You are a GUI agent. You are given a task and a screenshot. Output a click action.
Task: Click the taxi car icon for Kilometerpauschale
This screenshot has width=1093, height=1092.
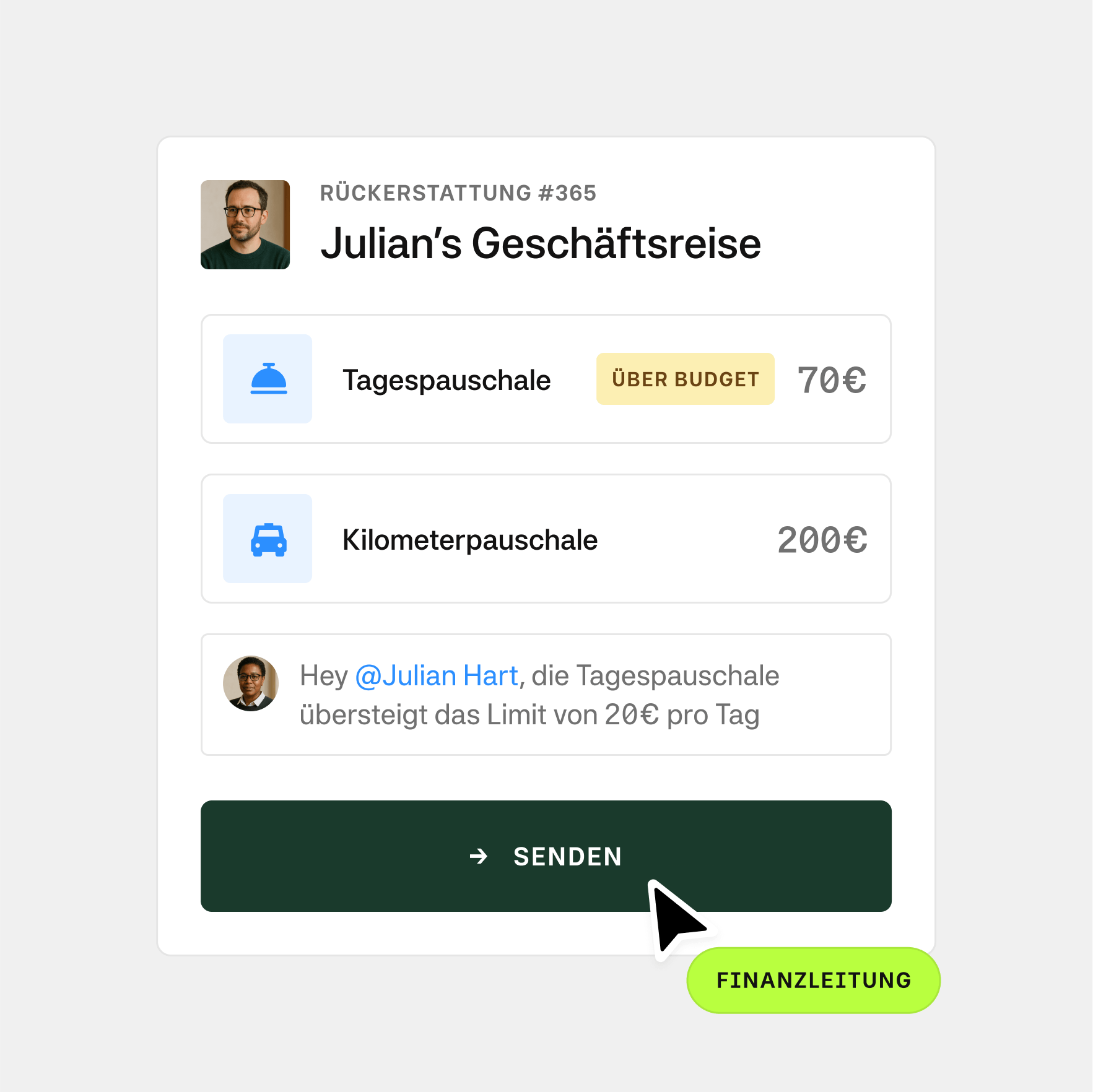pos(268,539)
